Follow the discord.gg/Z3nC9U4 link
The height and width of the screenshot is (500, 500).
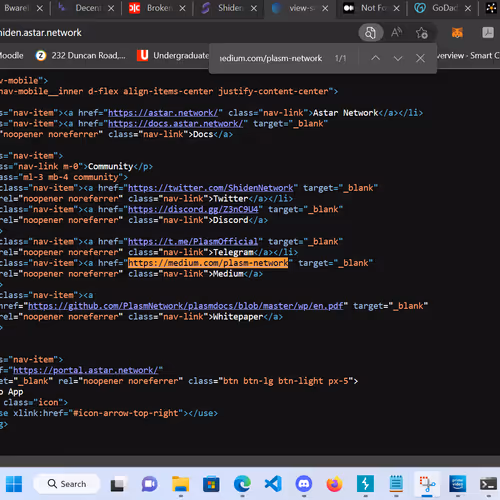[x=193, y=209]
